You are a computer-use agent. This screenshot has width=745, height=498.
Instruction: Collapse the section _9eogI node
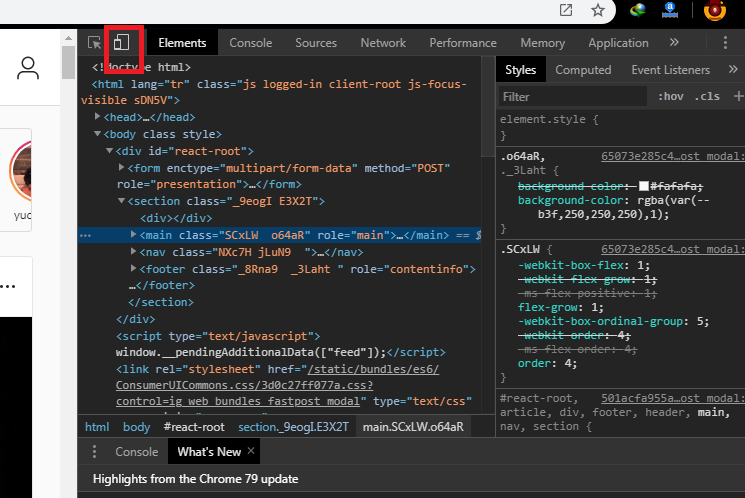coord(121,201)
